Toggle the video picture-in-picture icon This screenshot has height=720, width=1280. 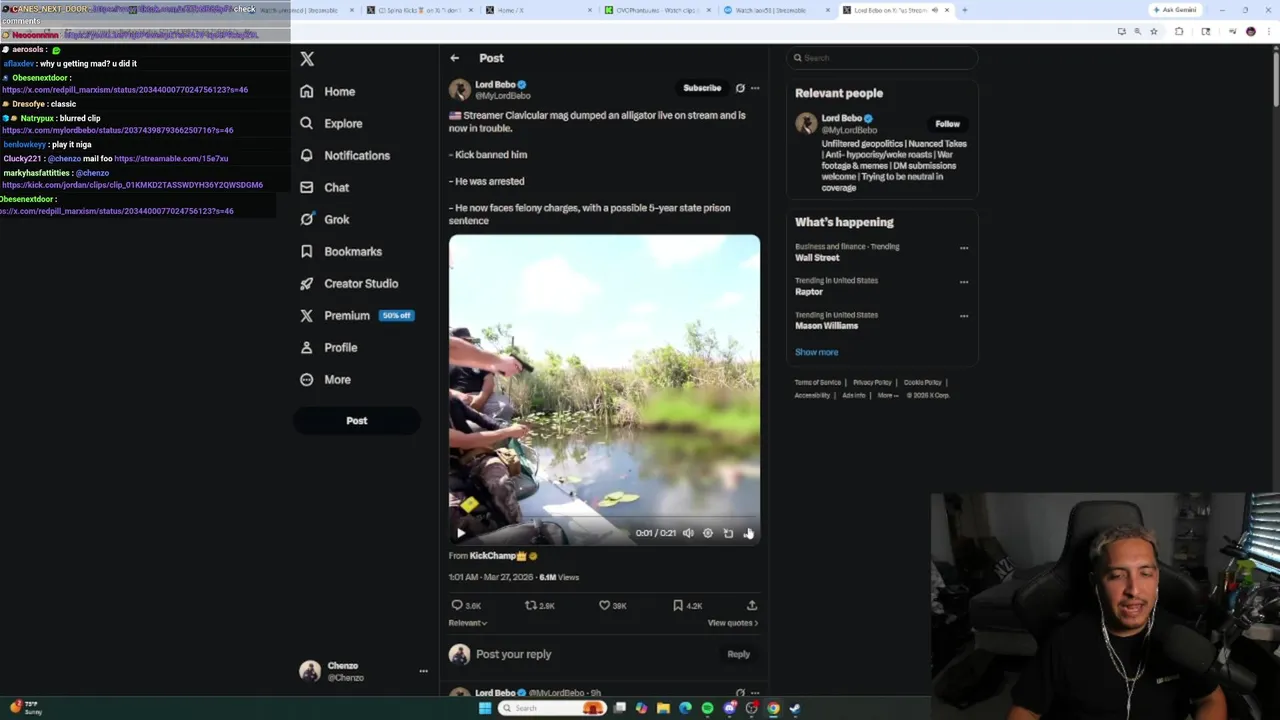point(728,533)
